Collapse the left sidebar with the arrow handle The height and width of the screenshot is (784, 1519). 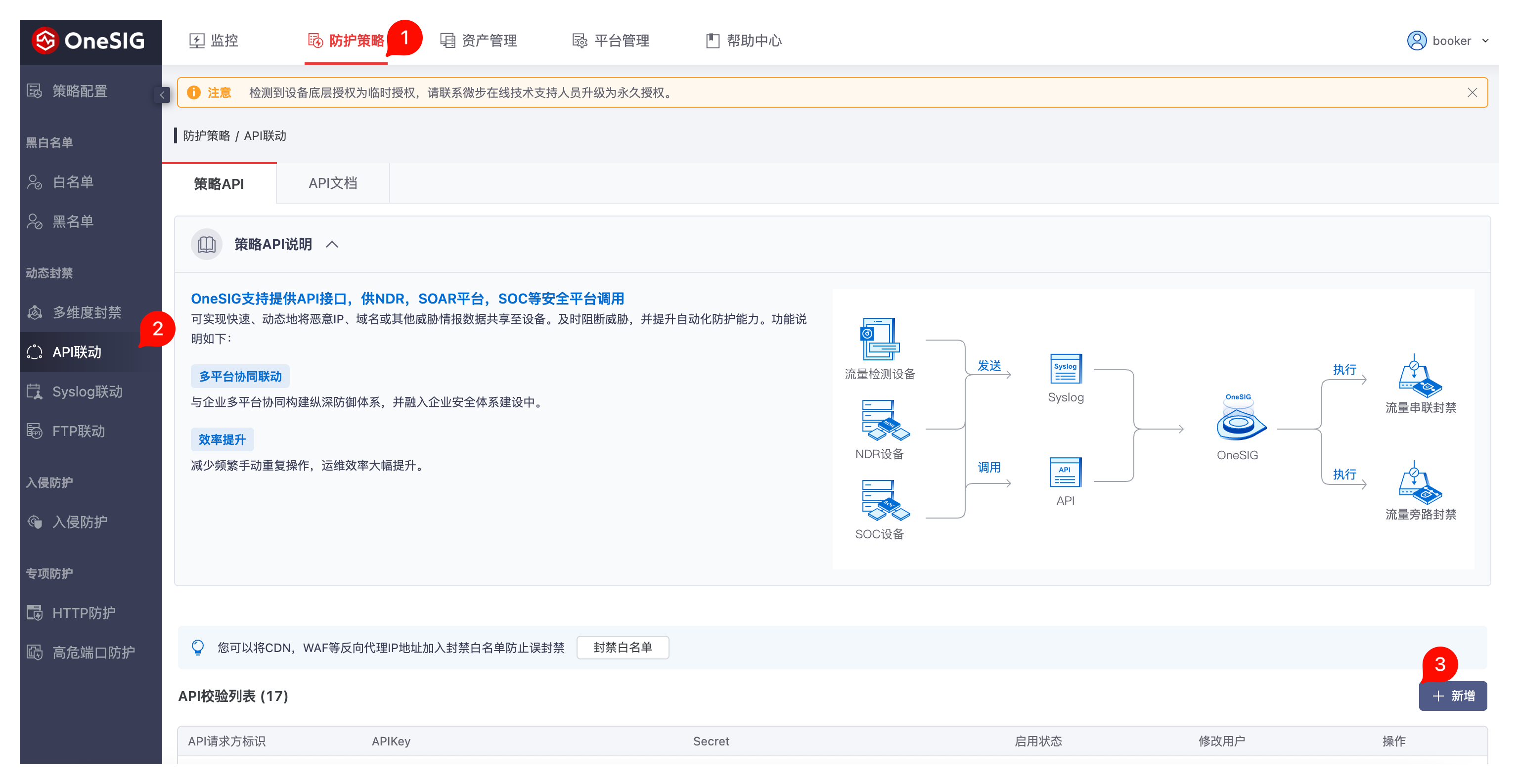(x=162, y=94)
